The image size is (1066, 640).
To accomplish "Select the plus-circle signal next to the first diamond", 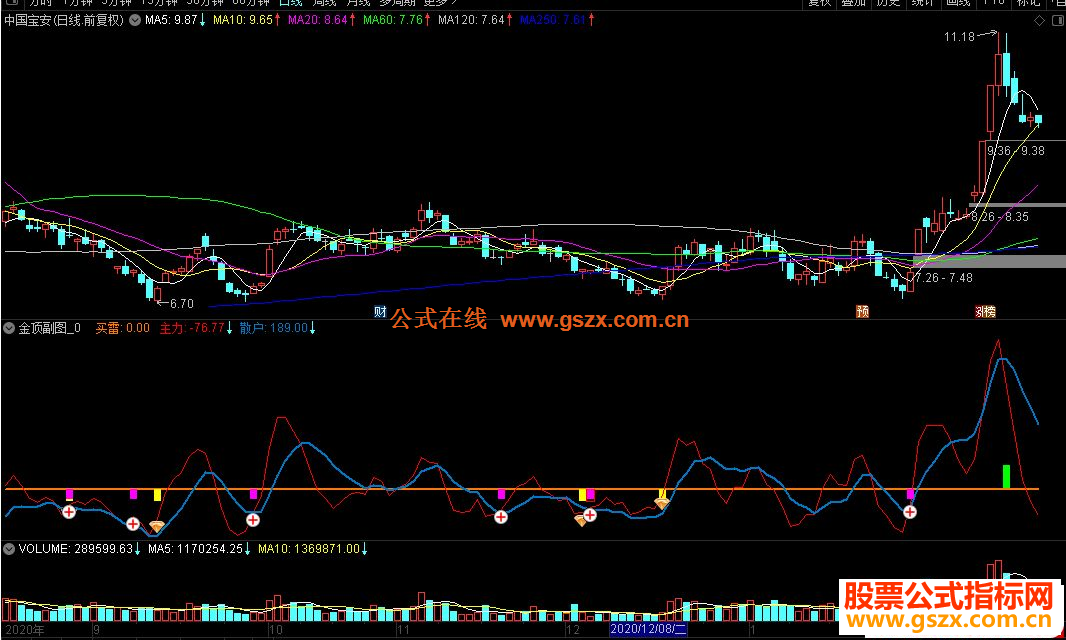I will click(133, 524).
